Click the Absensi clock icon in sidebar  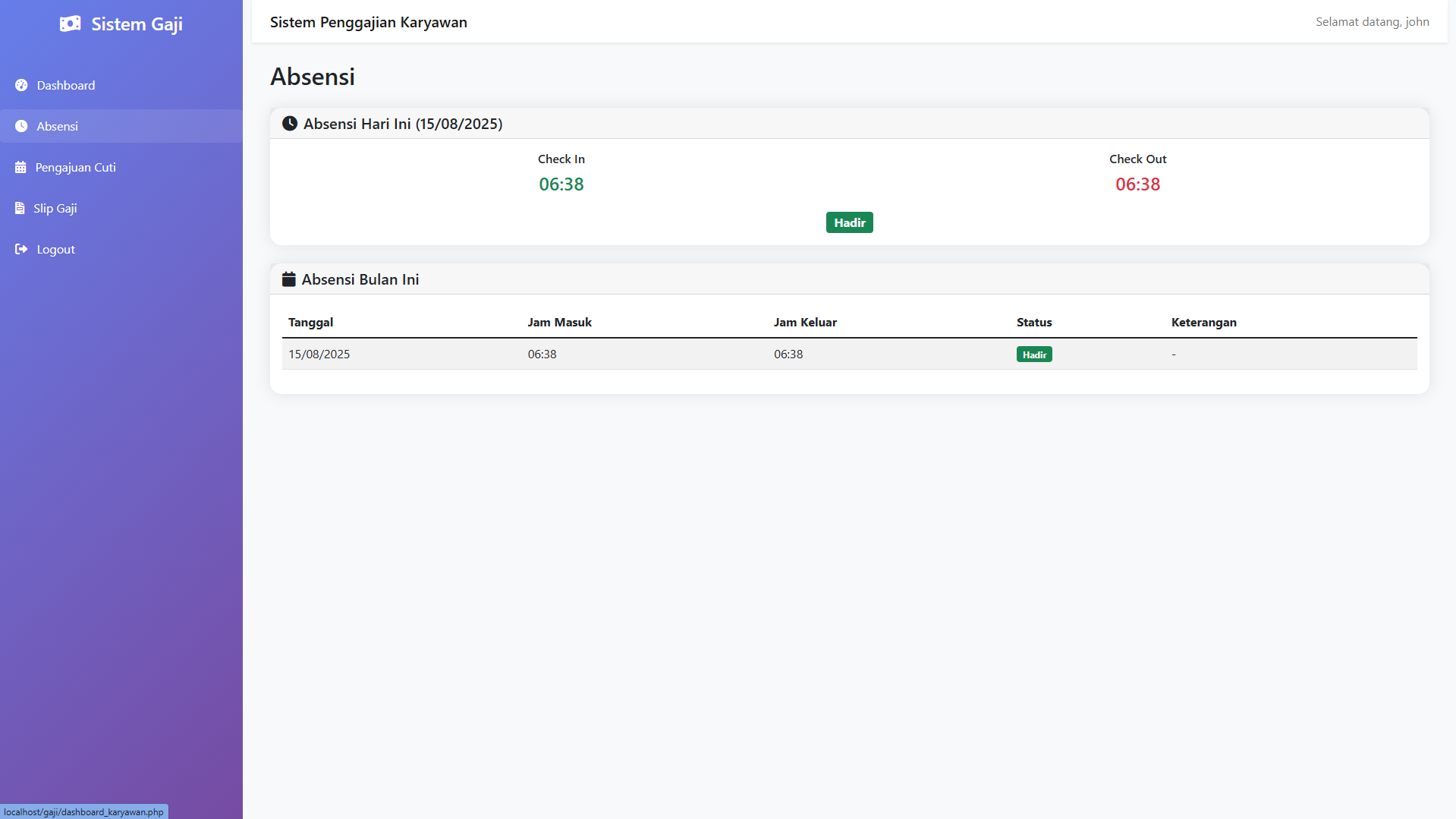(21, 126)
